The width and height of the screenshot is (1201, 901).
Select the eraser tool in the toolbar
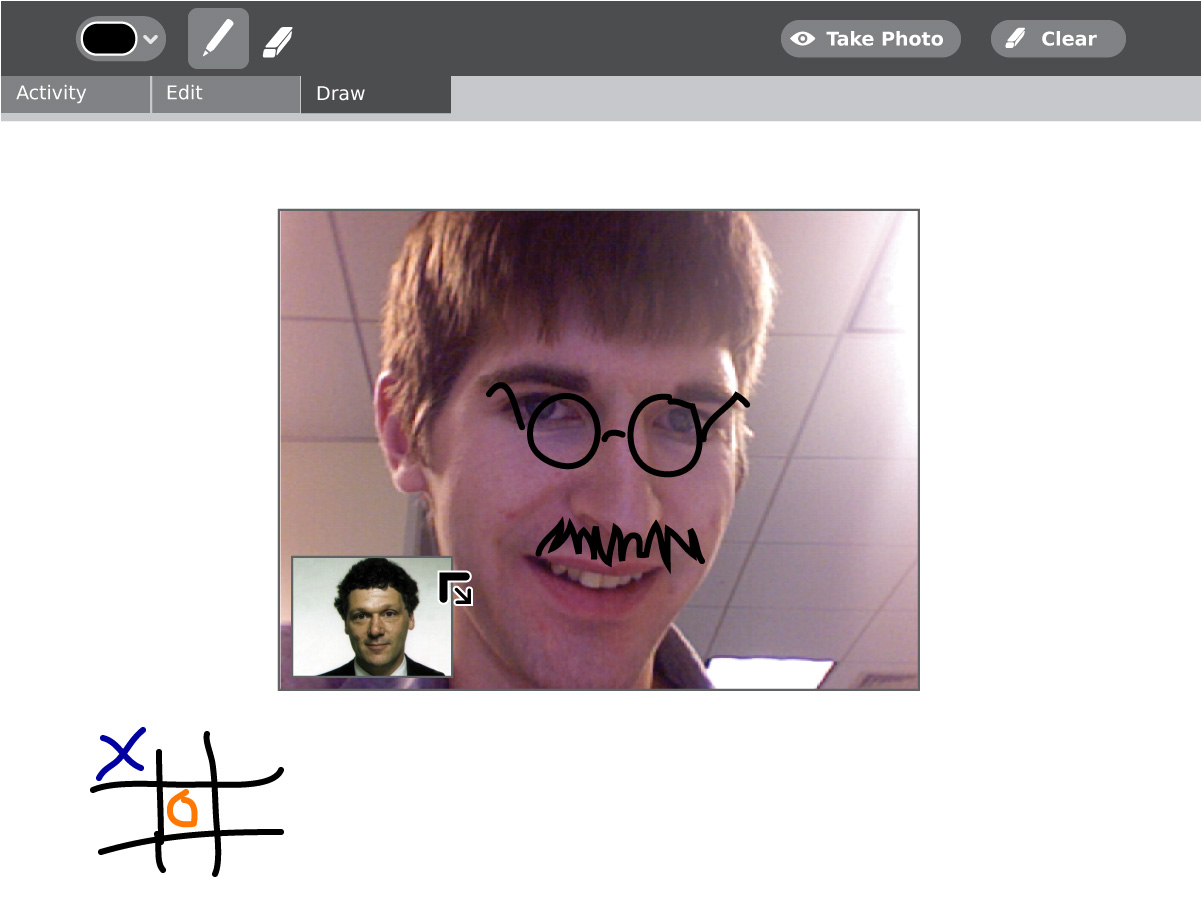277,41
